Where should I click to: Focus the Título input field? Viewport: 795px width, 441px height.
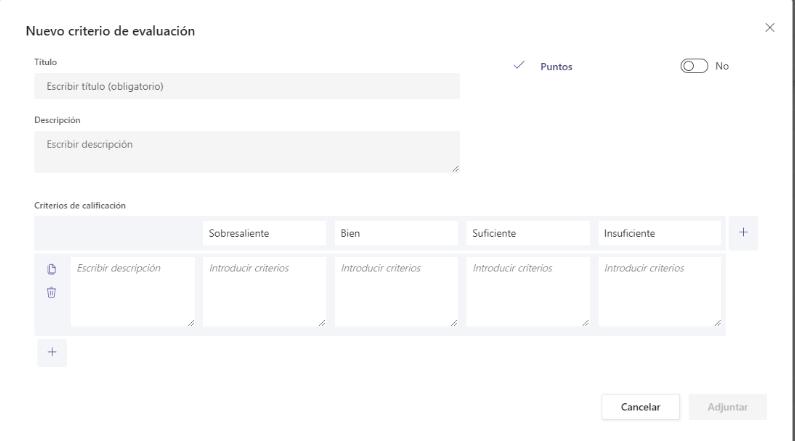[x=247, y=86]
